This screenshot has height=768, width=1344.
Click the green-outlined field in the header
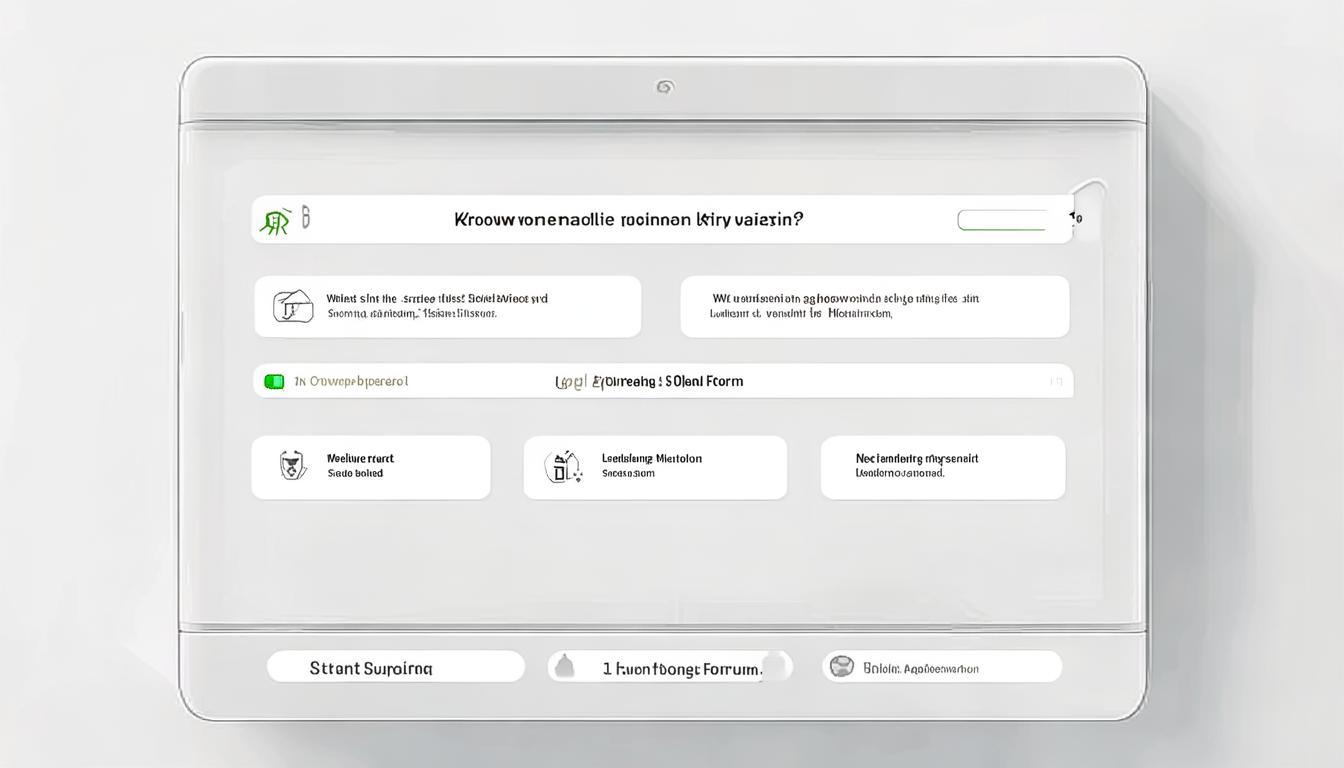pyautogui.click(x=1002, y=220)
